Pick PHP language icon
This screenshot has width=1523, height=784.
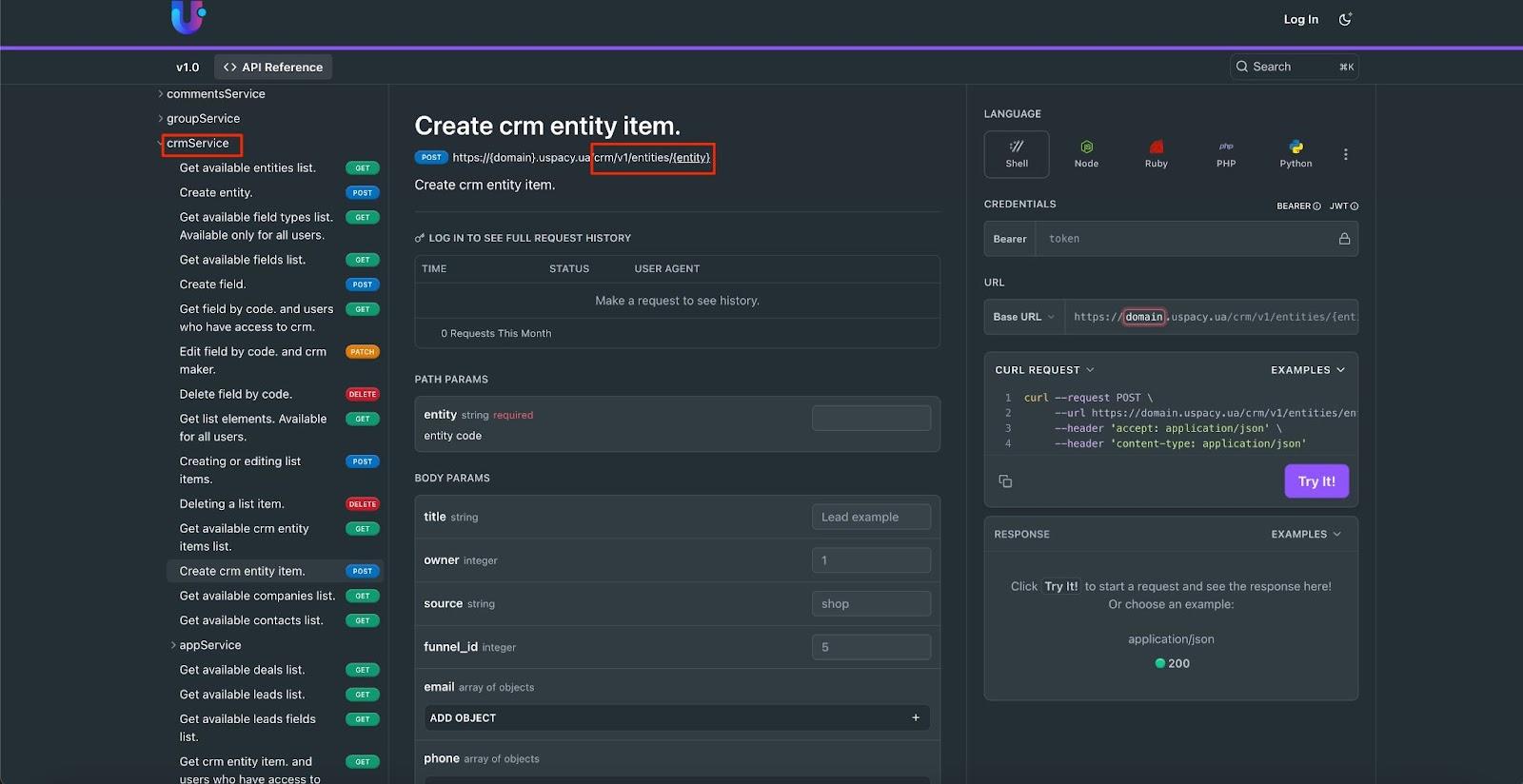(1226, 153)
